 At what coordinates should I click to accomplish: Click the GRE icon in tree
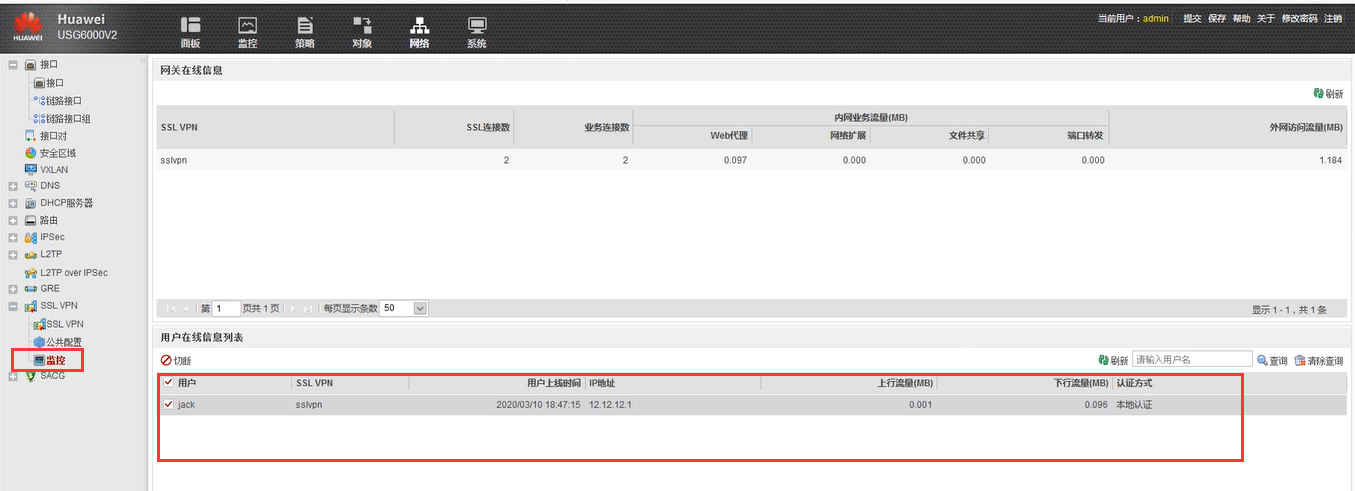(x=30, y=289)
